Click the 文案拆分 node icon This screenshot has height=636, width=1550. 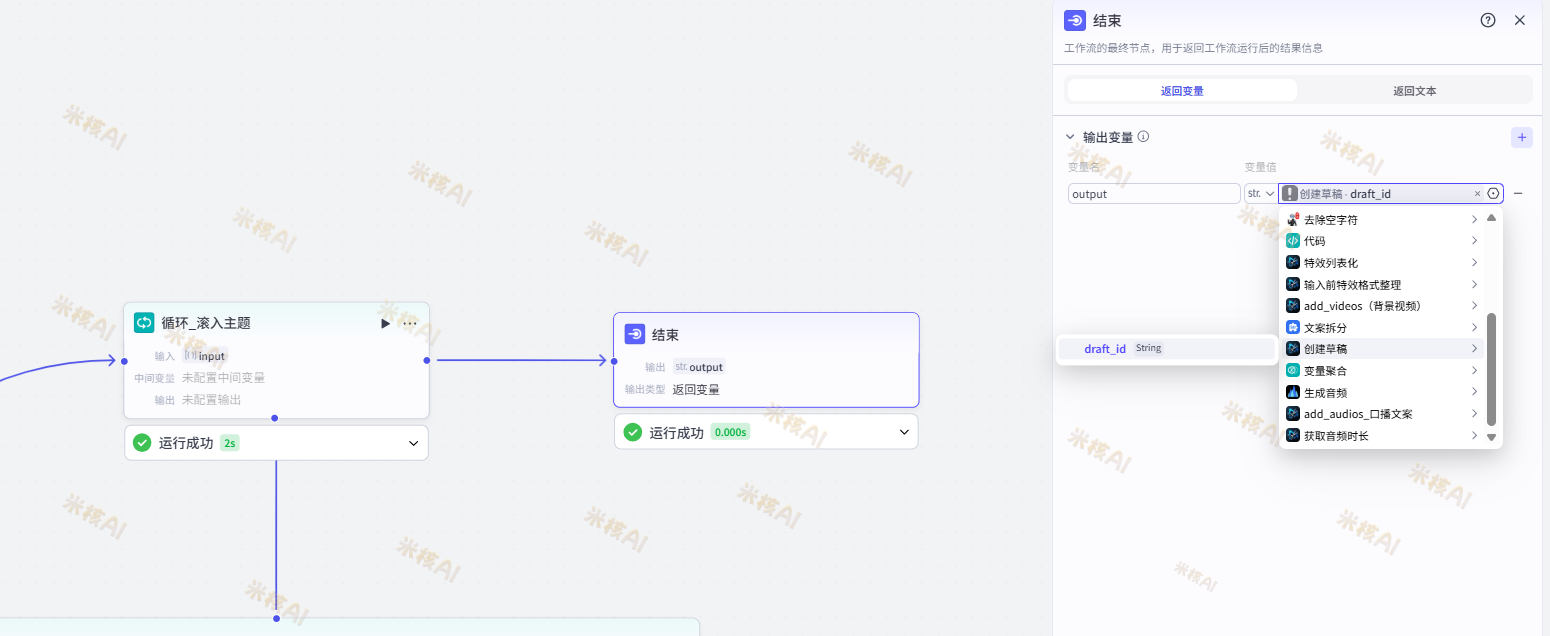[x=1293, y=327]
